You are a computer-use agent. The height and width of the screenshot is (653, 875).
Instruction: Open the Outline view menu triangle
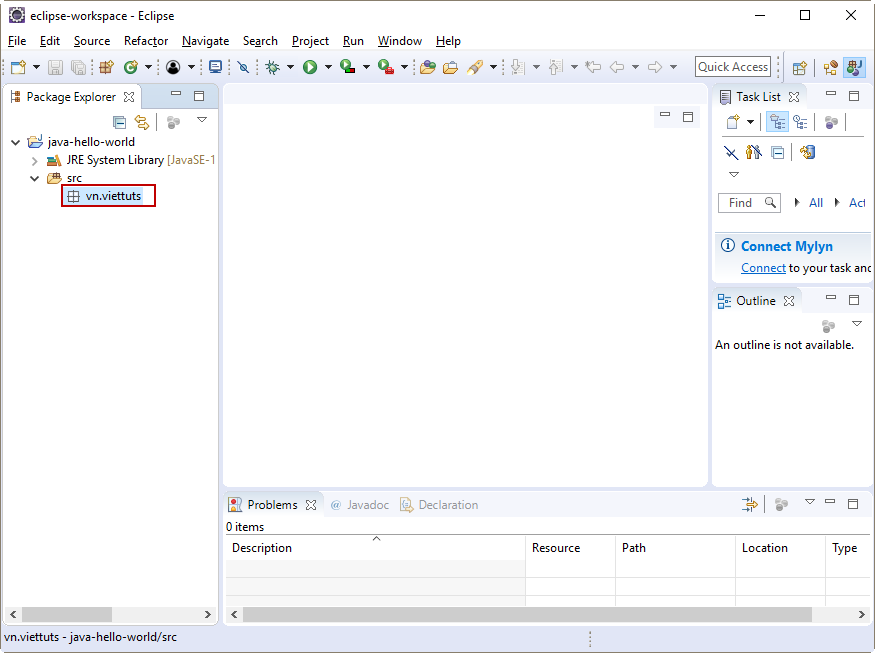[857, 324]
